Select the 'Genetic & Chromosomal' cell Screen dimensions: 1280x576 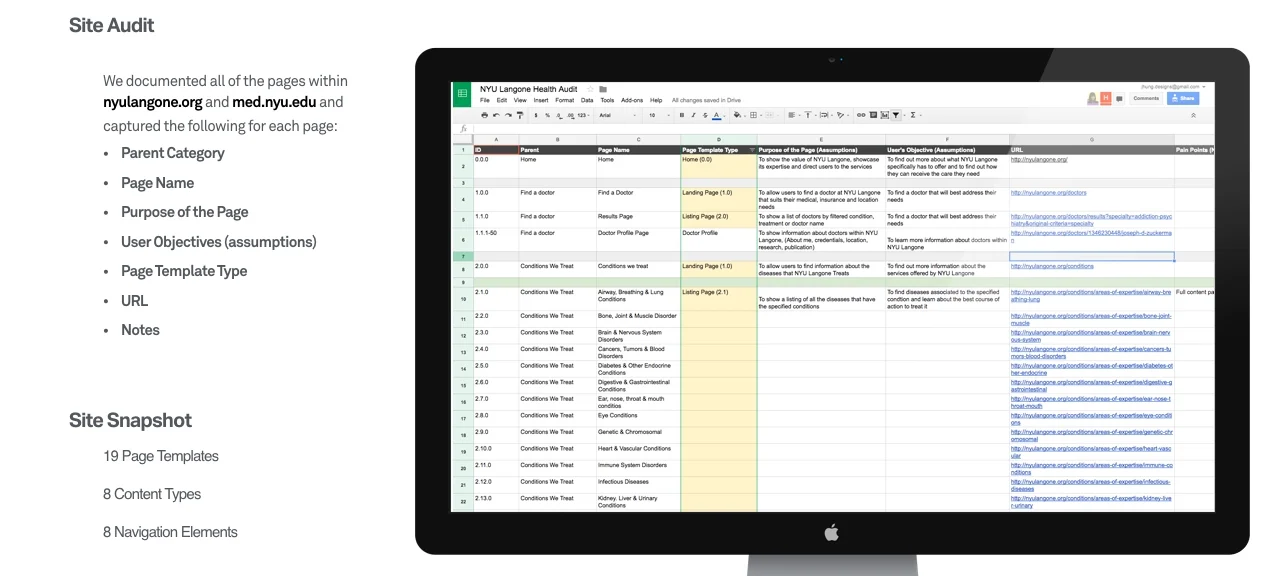pyautogui.click(x=638, y=435)
